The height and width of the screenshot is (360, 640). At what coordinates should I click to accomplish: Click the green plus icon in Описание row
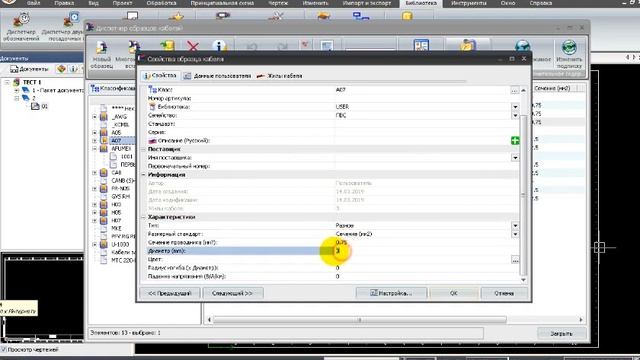pyautogui.click(x=515, y=140)
